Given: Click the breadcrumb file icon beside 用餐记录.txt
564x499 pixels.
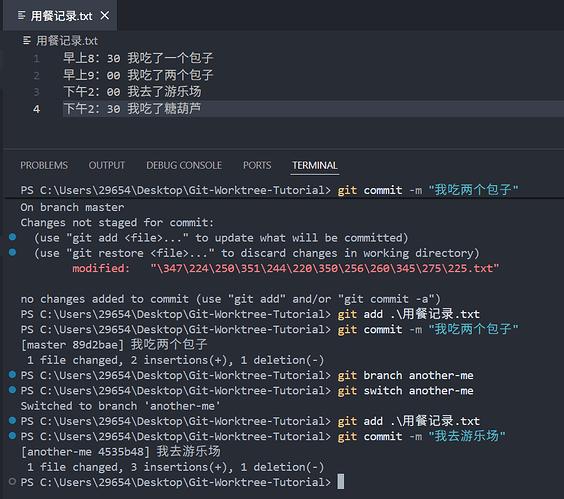Looking at the screenshot, I should 27,40.
